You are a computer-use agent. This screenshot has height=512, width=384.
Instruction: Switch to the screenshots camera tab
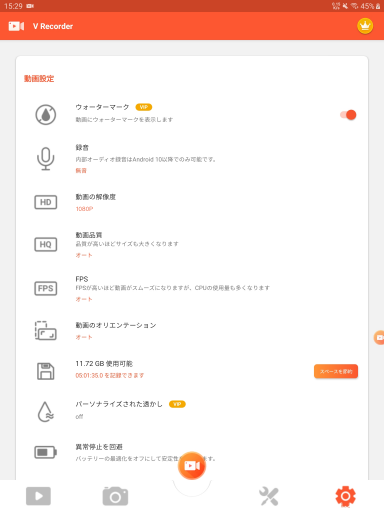(x=115, y=496)
